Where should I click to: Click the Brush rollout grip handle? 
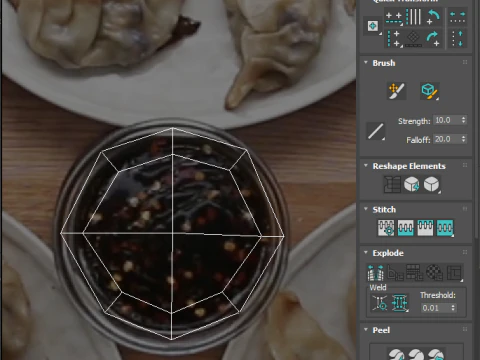point(465,62)
